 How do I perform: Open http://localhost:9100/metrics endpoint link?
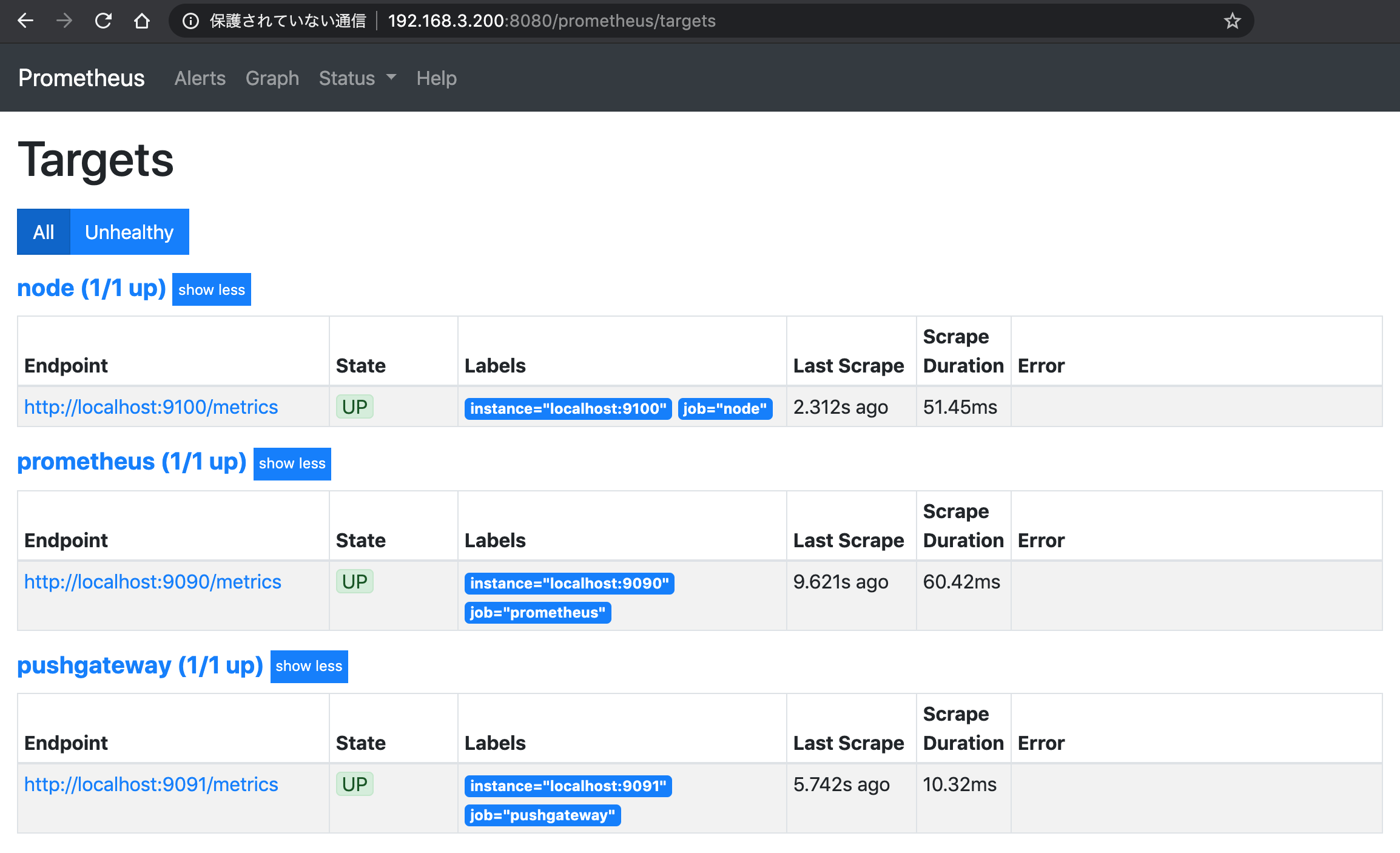pos(151,406)
